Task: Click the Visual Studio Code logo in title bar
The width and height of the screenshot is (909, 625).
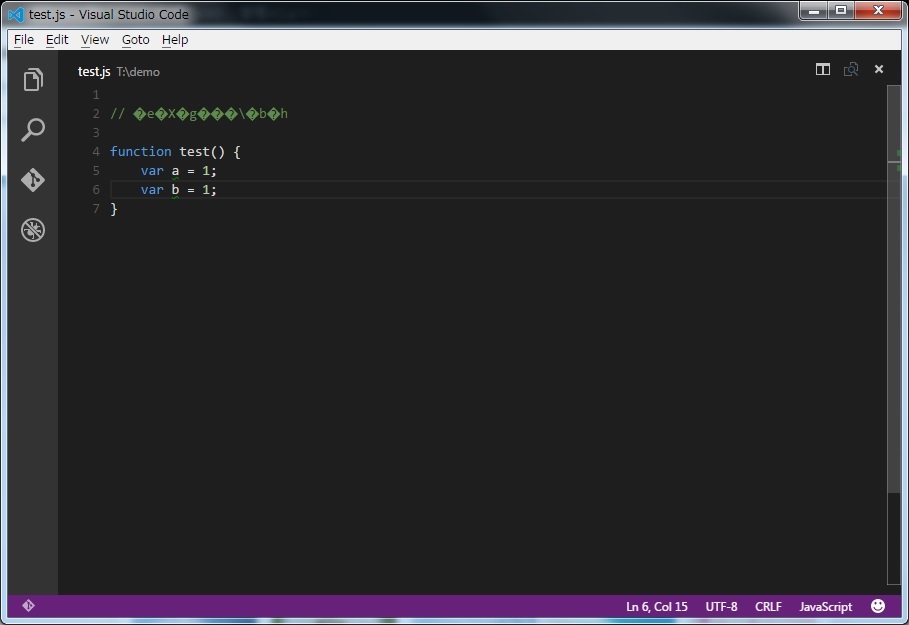Action: 16,14
